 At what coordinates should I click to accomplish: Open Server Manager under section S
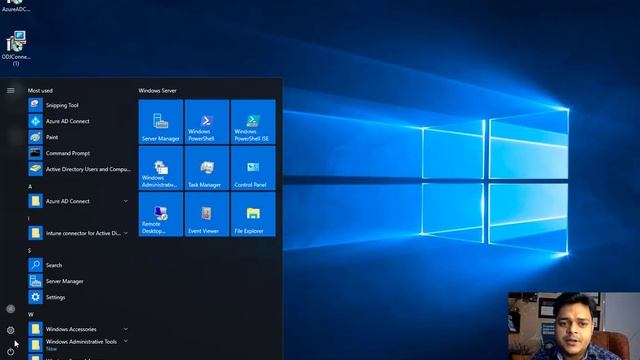[x=80, y=281]
